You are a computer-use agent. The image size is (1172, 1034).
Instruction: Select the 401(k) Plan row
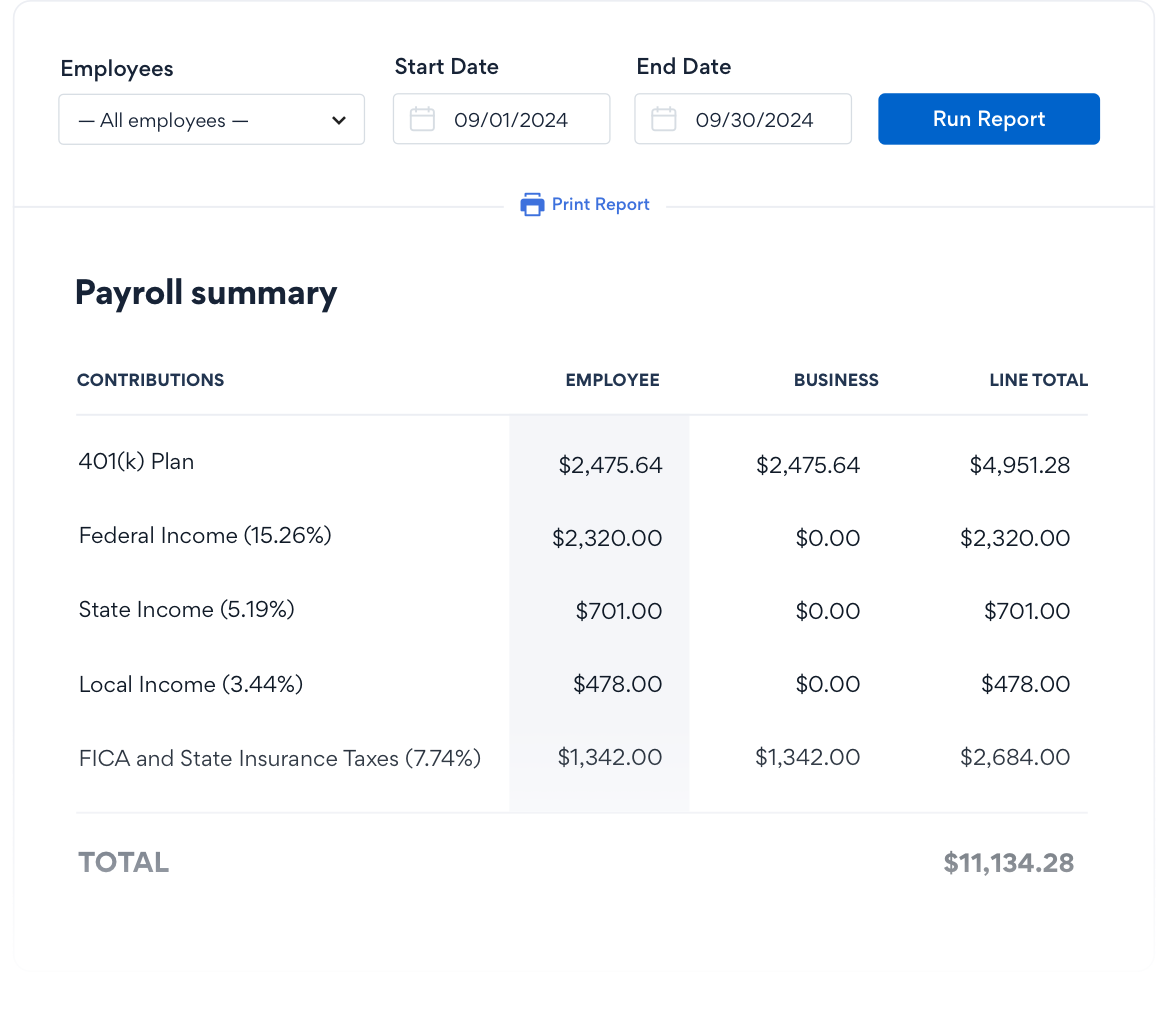[136, 462]
